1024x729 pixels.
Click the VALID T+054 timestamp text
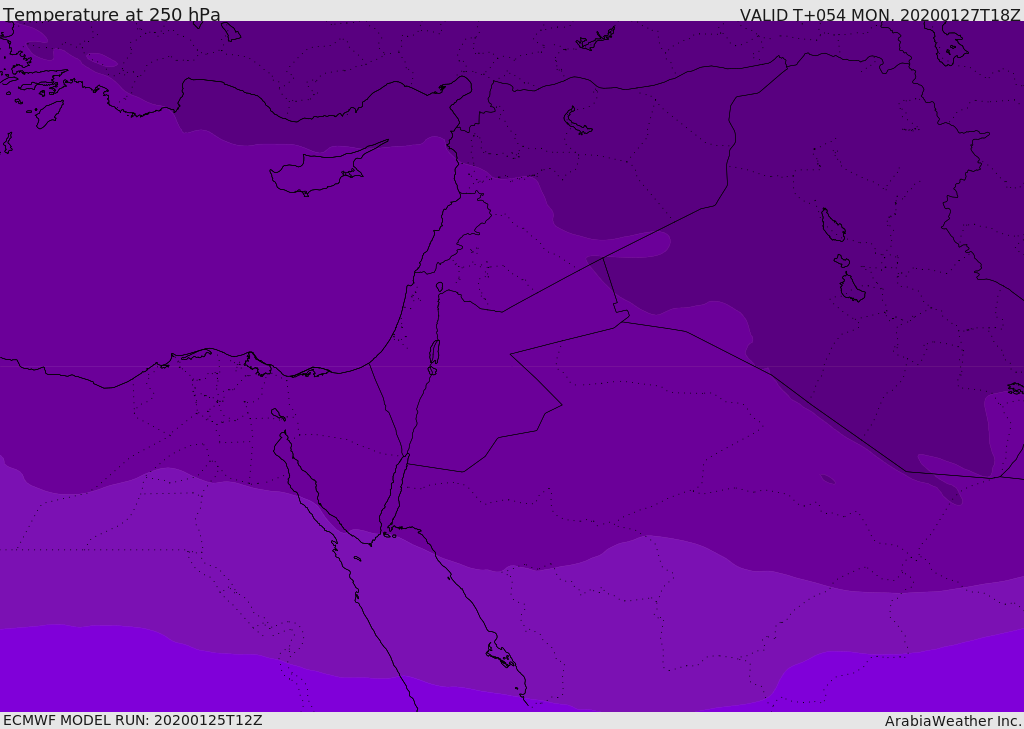click(880, 14)
